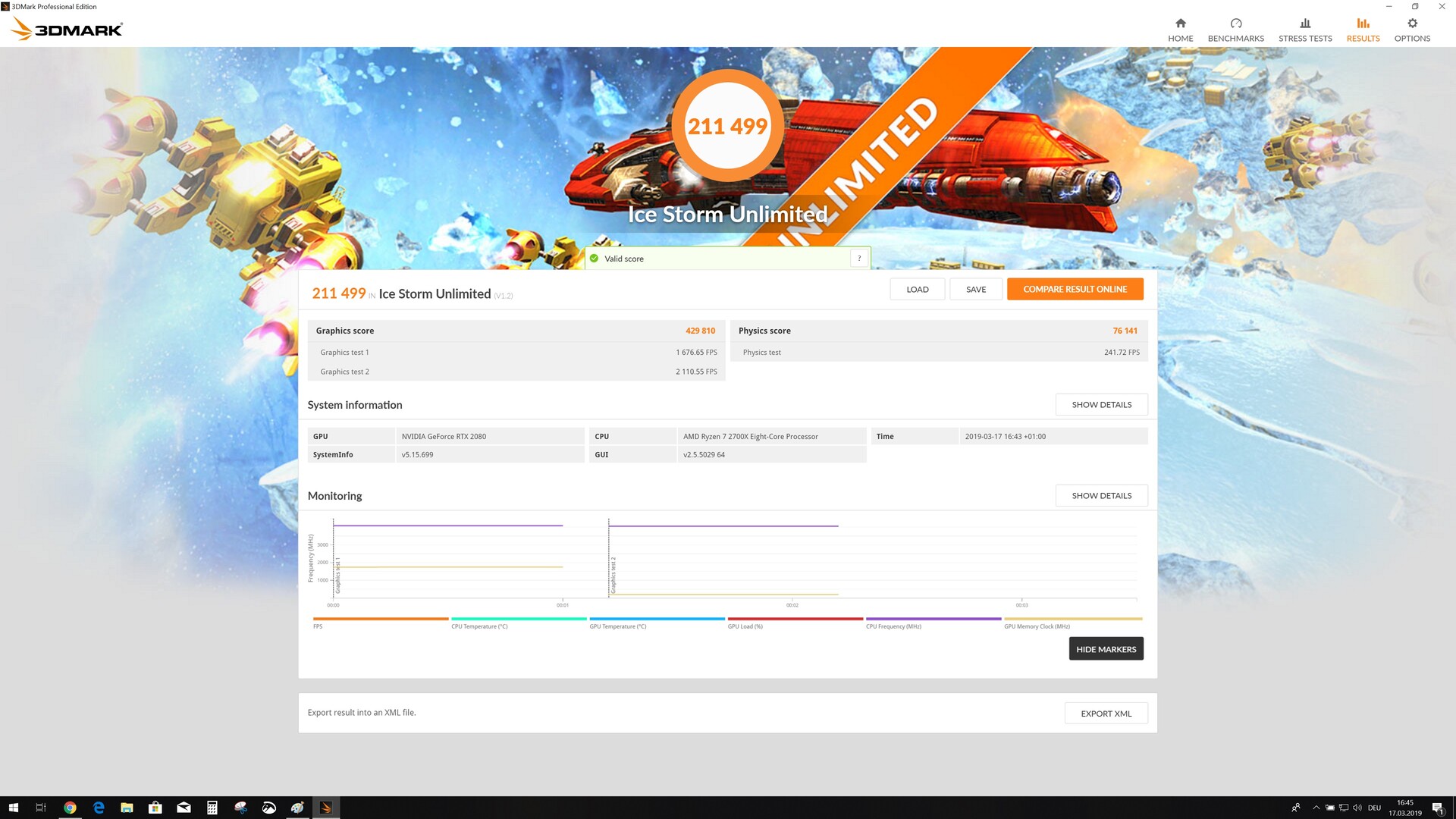Go to the Home section
This screenshot has width=1456, height=819.
coord(1180,30)
